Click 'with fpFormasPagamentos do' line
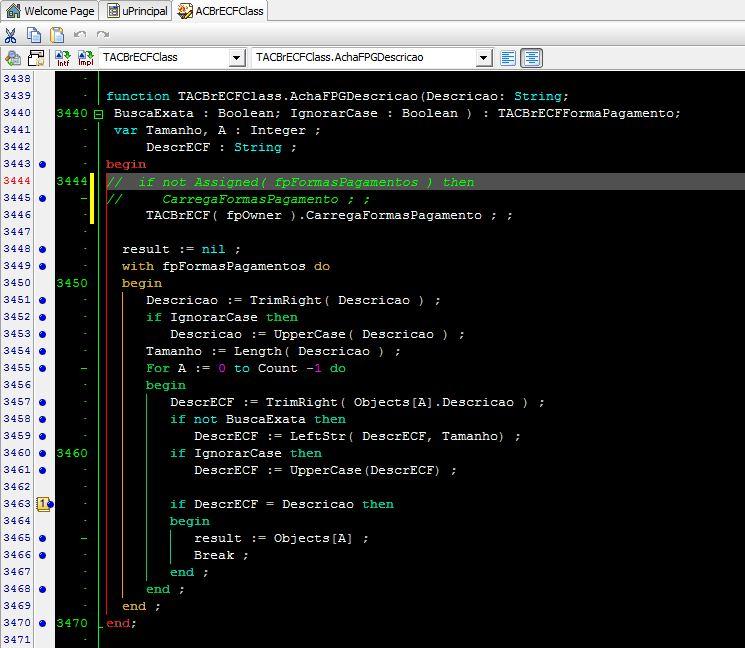This screenshot has width=745, height=648. pos(226,266)
